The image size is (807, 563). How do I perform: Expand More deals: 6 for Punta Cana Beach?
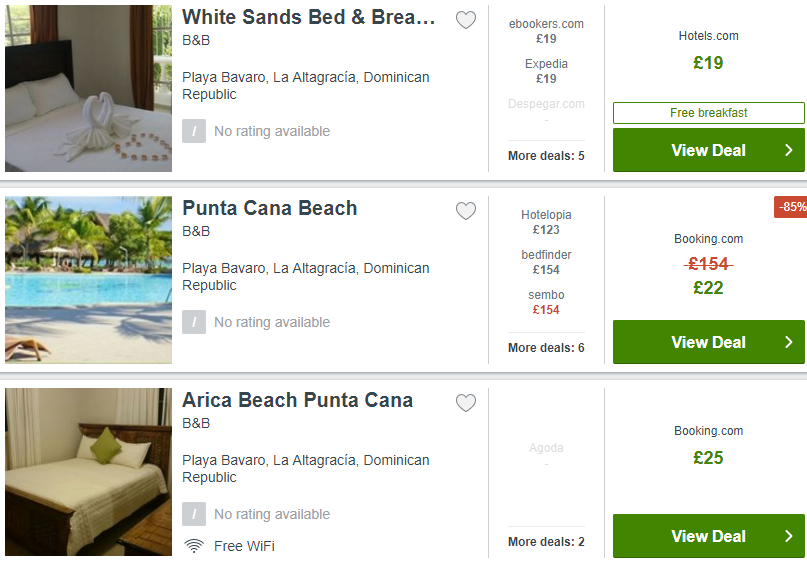click(546, 348)
